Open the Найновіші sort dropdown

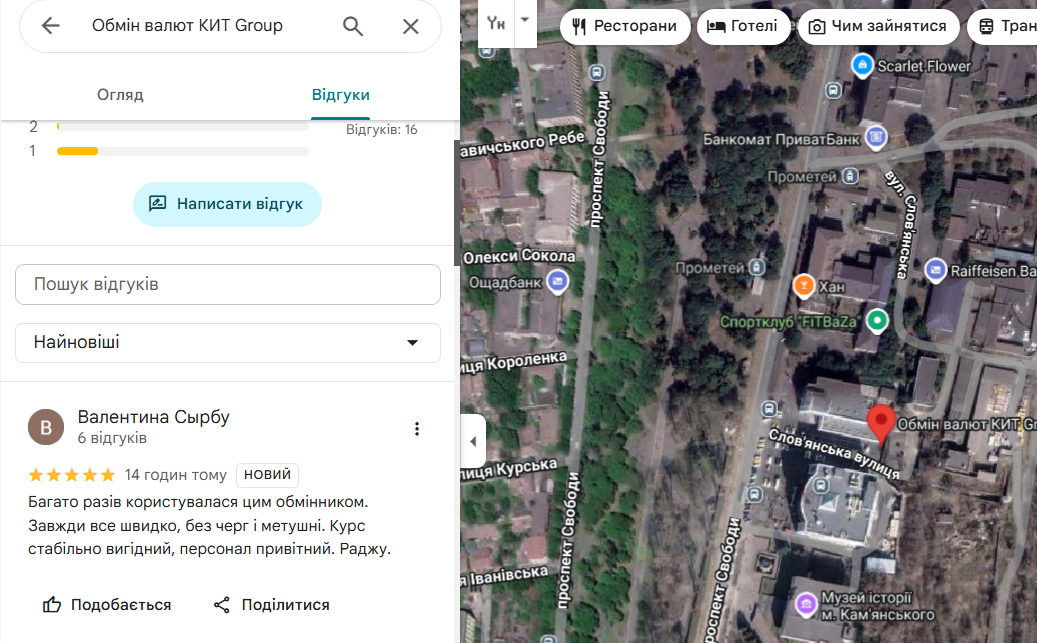pos(228,343)
